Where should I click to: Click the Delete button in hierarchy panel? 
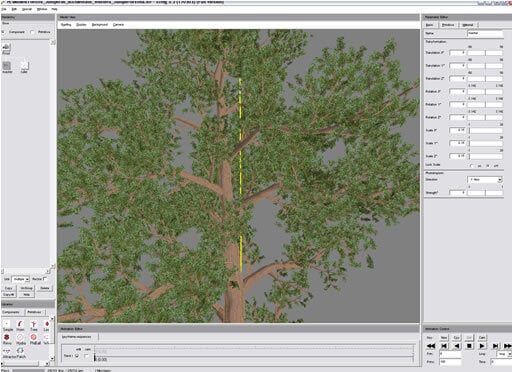coord(45,288)
